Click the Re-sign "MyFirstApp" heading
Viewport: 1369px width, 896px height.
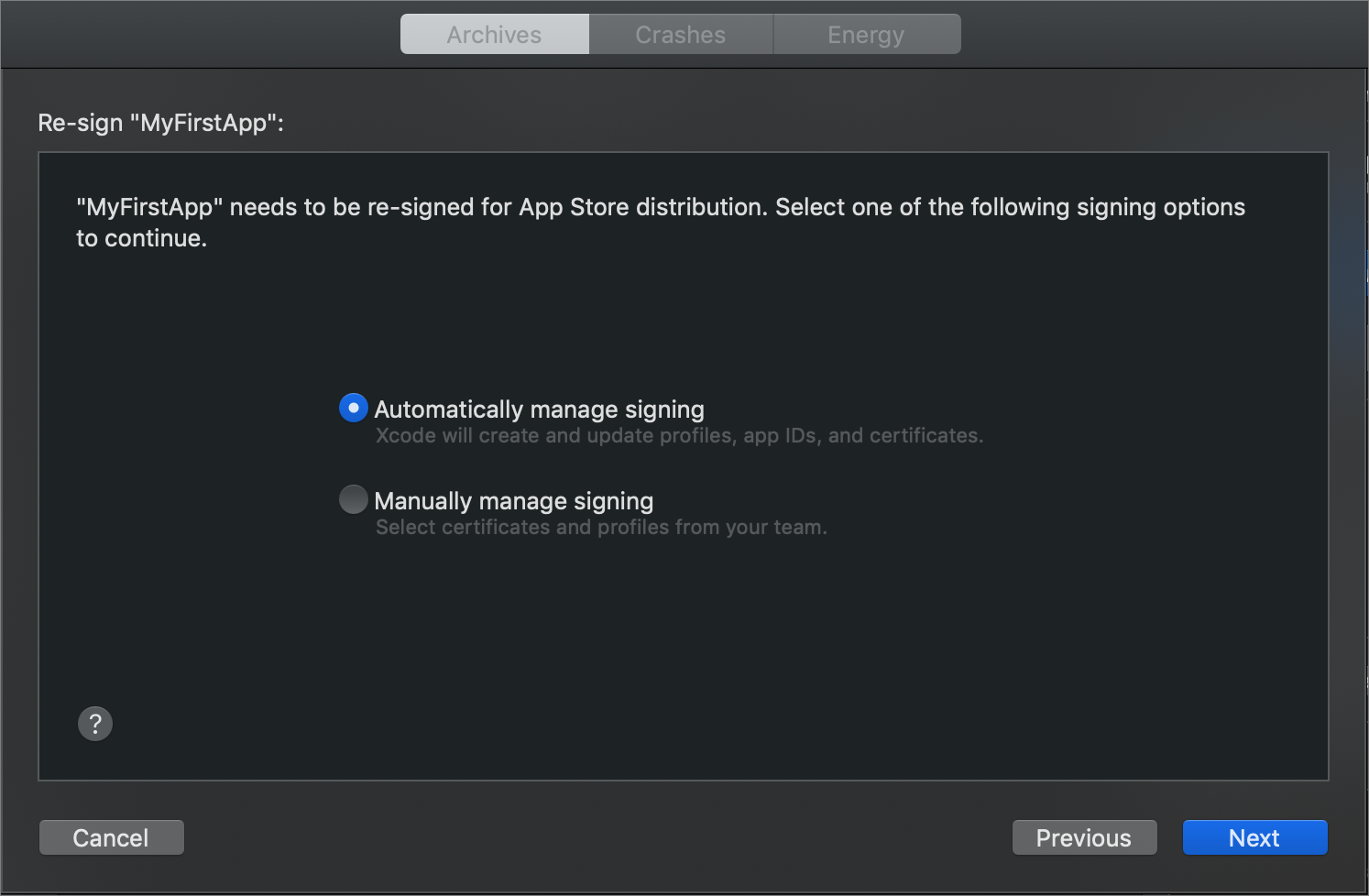161,123
